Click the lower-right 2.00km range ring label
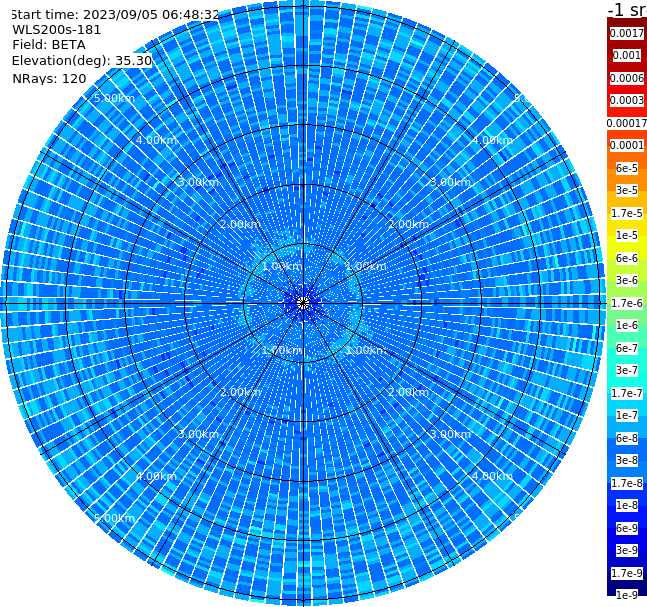This screenshot has height=607, width=647. pyautogui.click(x=408, y=392)
